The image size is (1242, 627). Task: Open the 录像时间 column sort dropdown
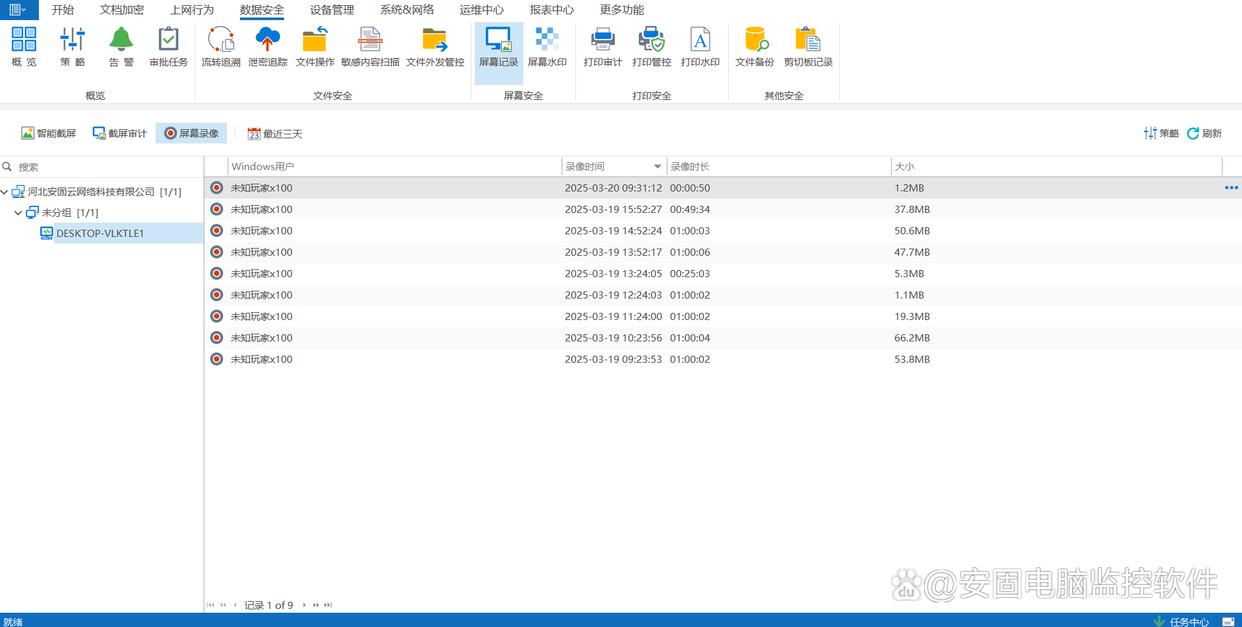click(x=657, y=167)
